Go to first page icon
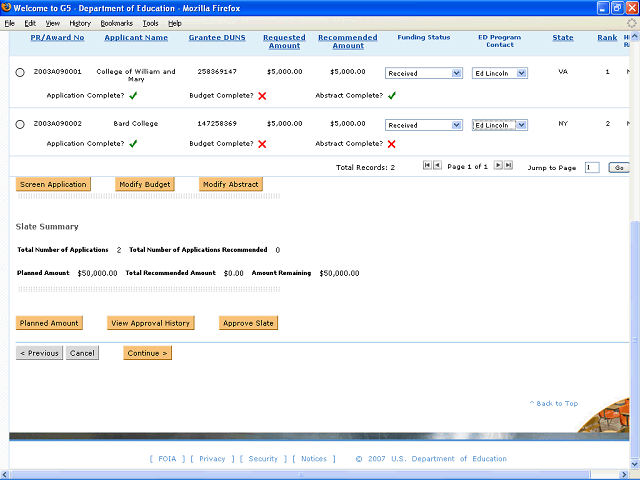This screenshot has width=640, height=480. click(427, 165)
